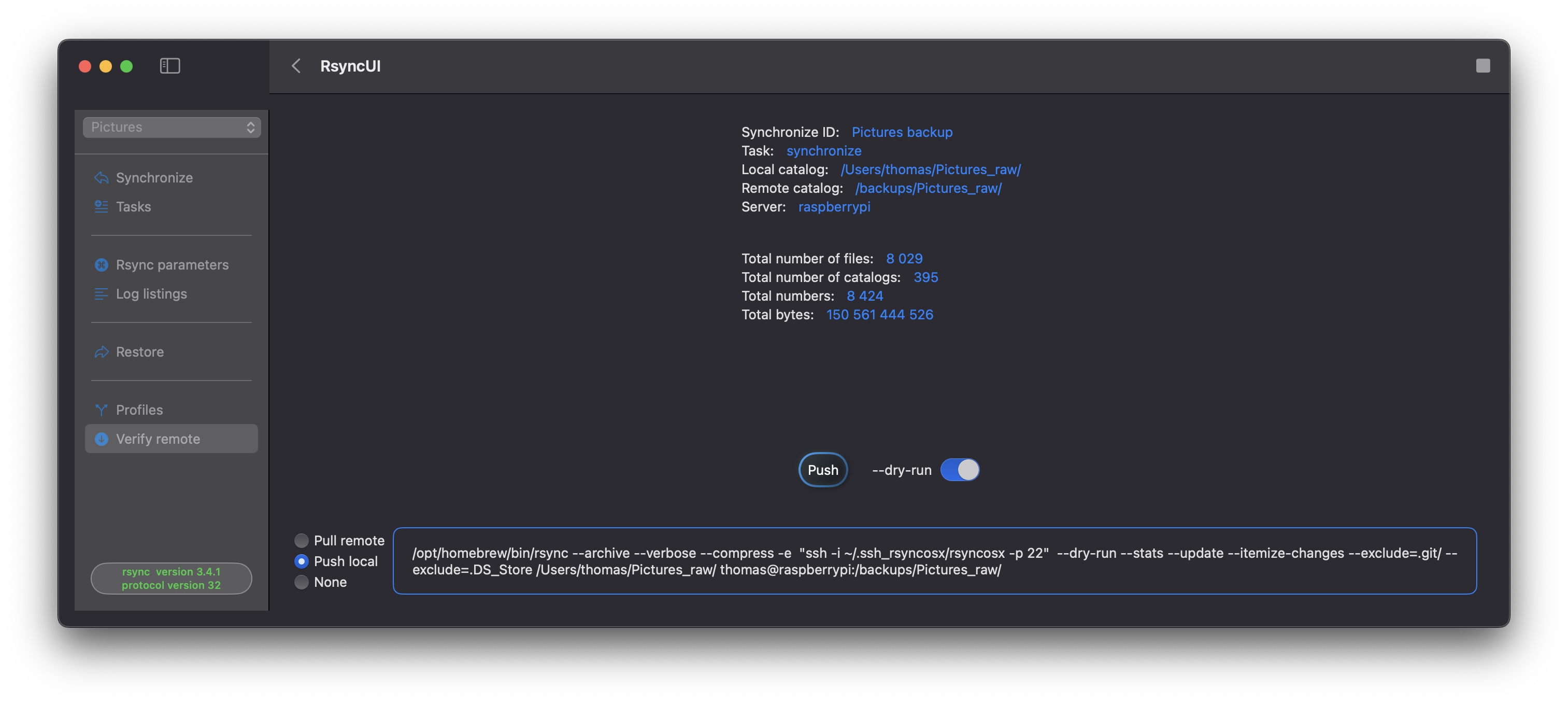The image size is (1568, 704).
Task: Click the synchronize task value
Action: [x=823, y=151]
